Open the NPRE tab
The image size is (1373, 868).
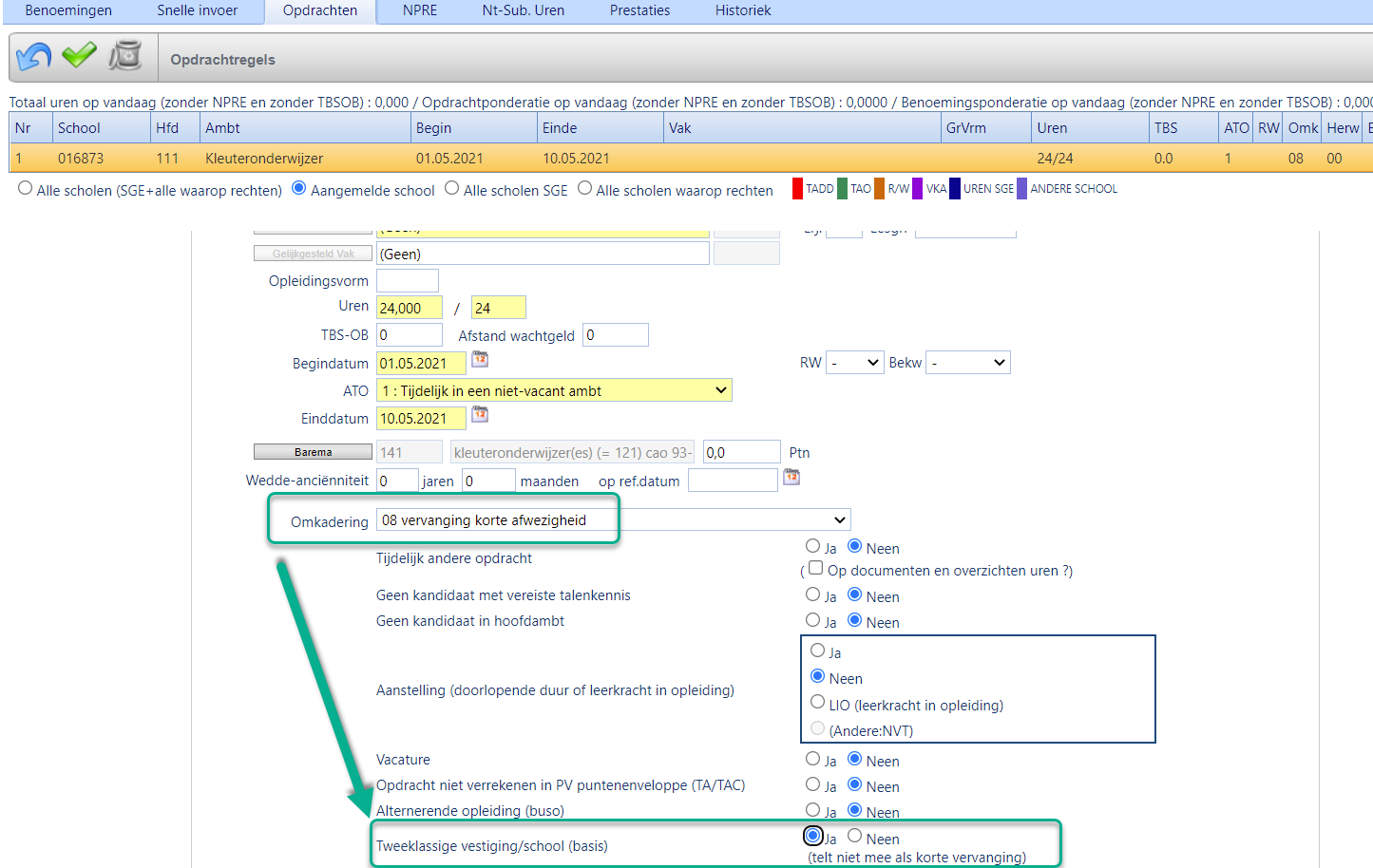(420, 10)
